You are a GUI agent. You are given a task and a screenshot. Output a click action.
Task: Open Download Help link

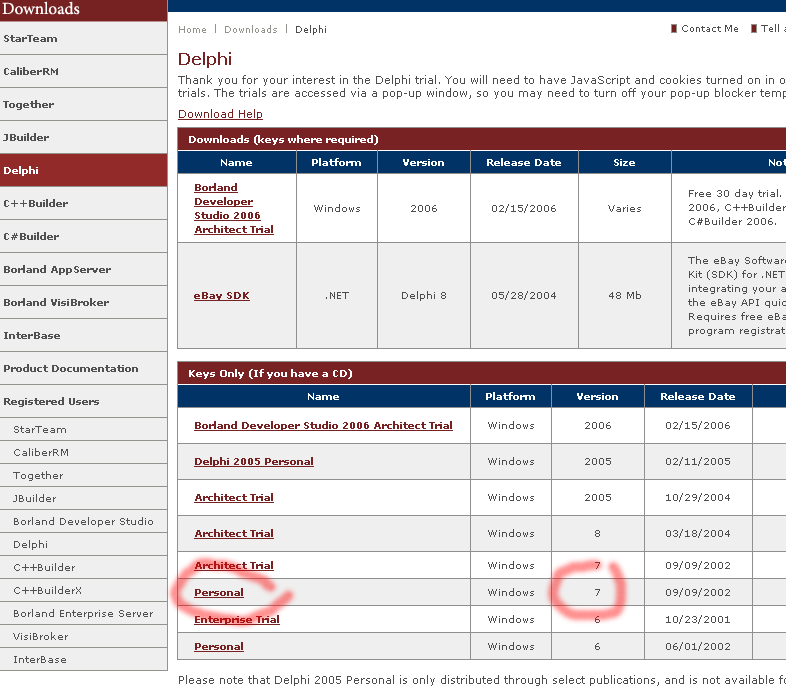[220, 114]
